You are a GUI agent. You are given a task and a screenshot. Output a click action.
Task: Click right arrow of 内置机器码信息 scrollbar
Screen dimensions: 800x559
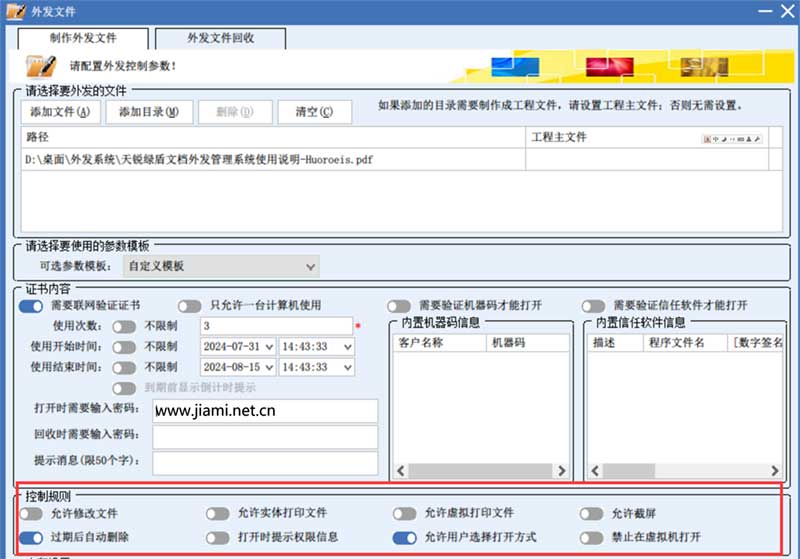point(561,471)
